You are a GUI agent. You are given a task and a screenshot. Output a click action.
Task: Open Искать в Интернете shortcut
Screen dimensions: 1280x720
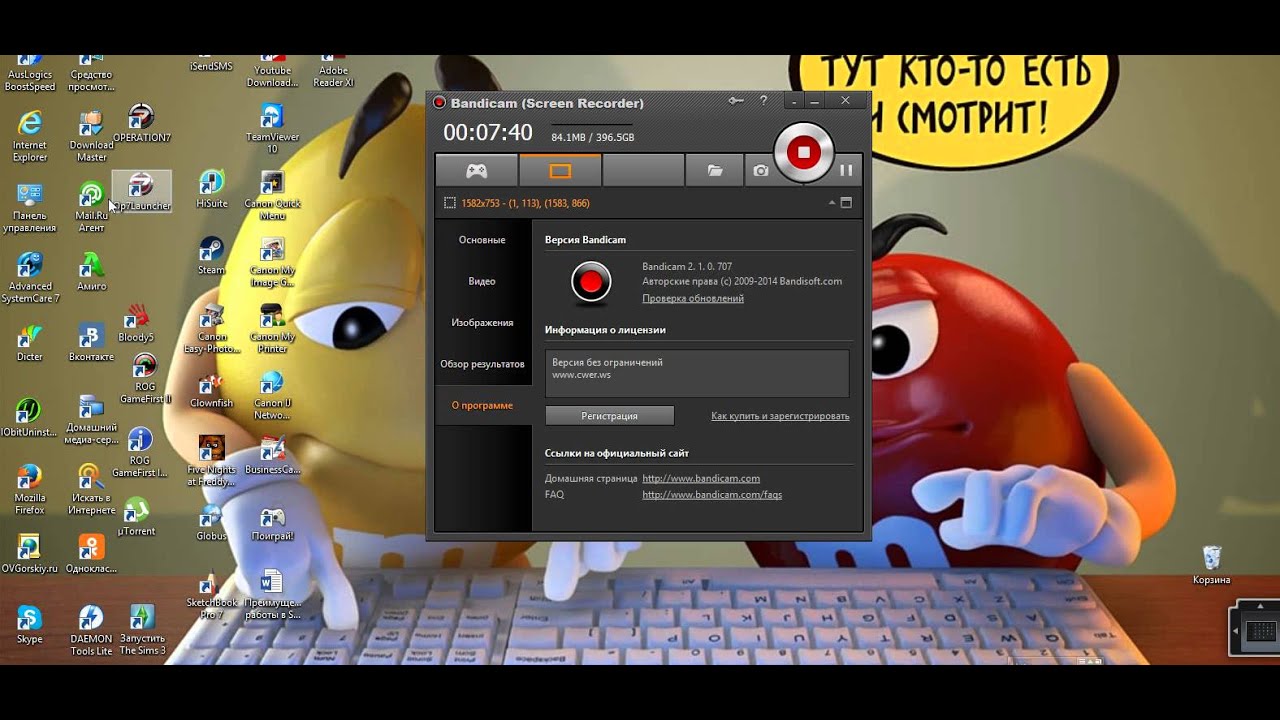pyautogui.click(x=91, y=489)
